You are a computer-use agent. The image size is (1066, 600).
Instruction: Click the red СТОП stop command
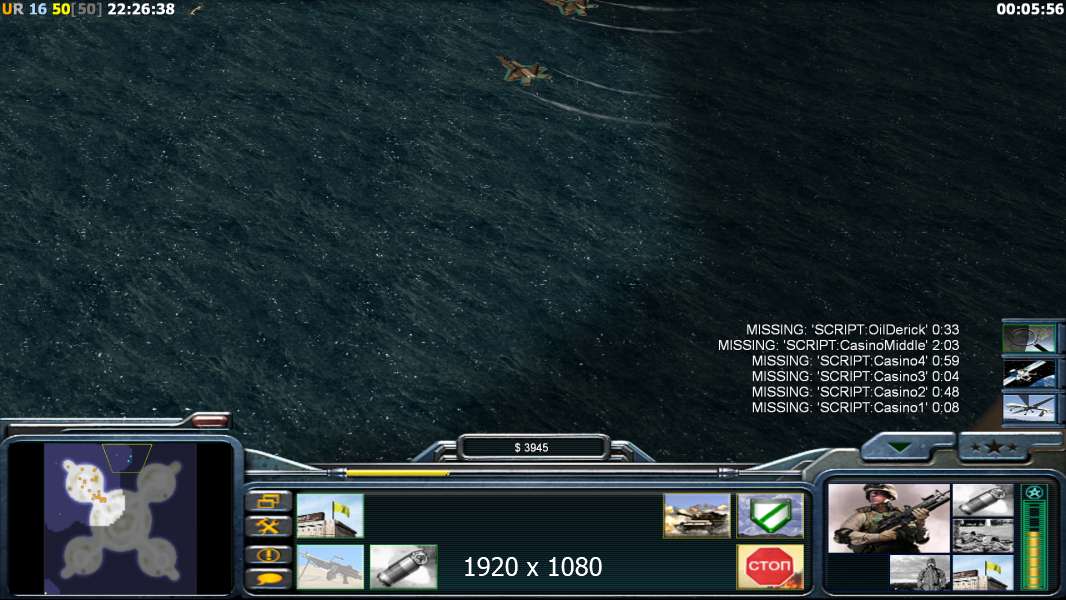click(x=770, y=567)
